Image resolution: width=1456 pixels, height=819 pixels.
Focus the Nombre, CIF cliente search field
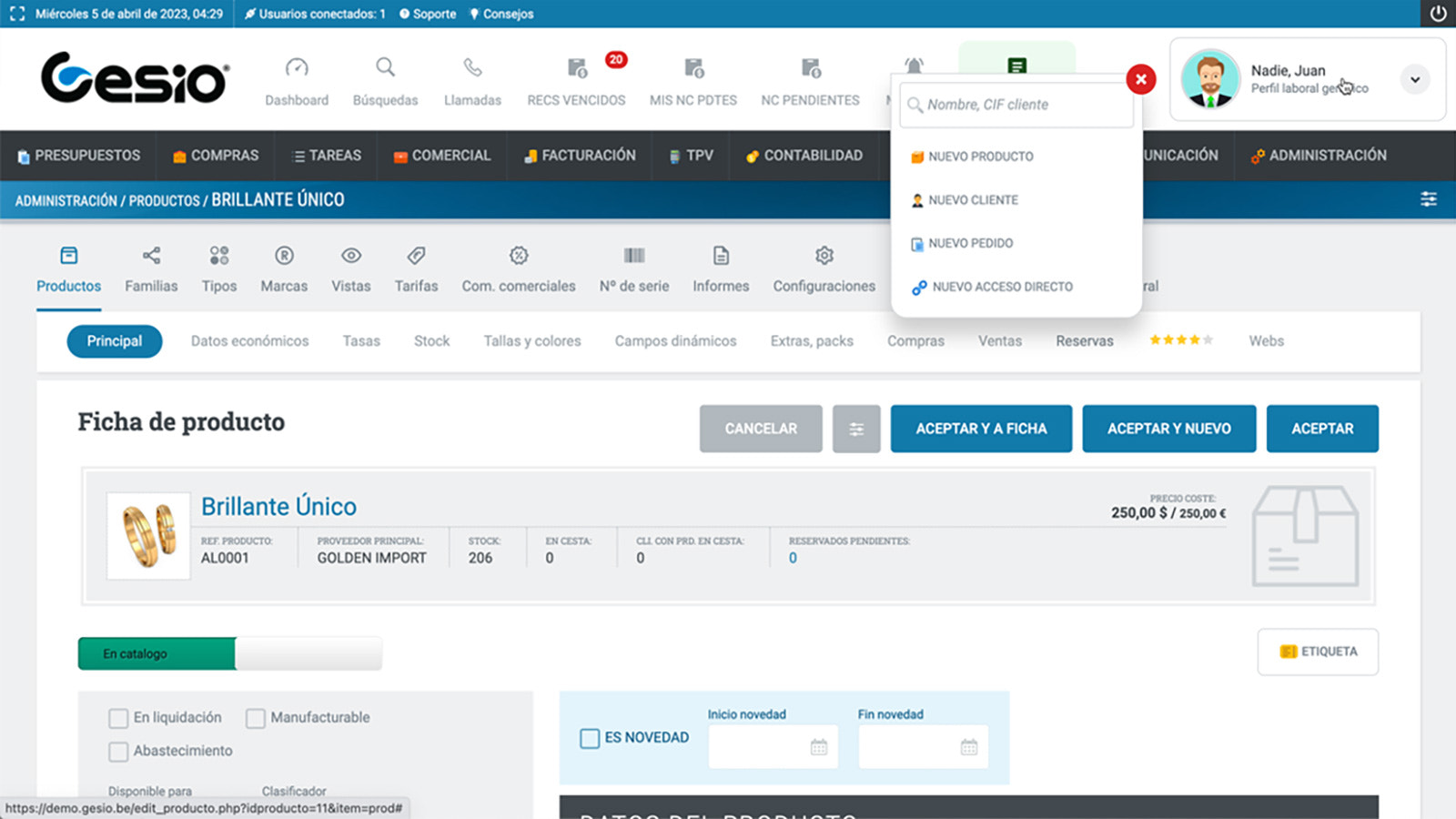point(1016,106)
